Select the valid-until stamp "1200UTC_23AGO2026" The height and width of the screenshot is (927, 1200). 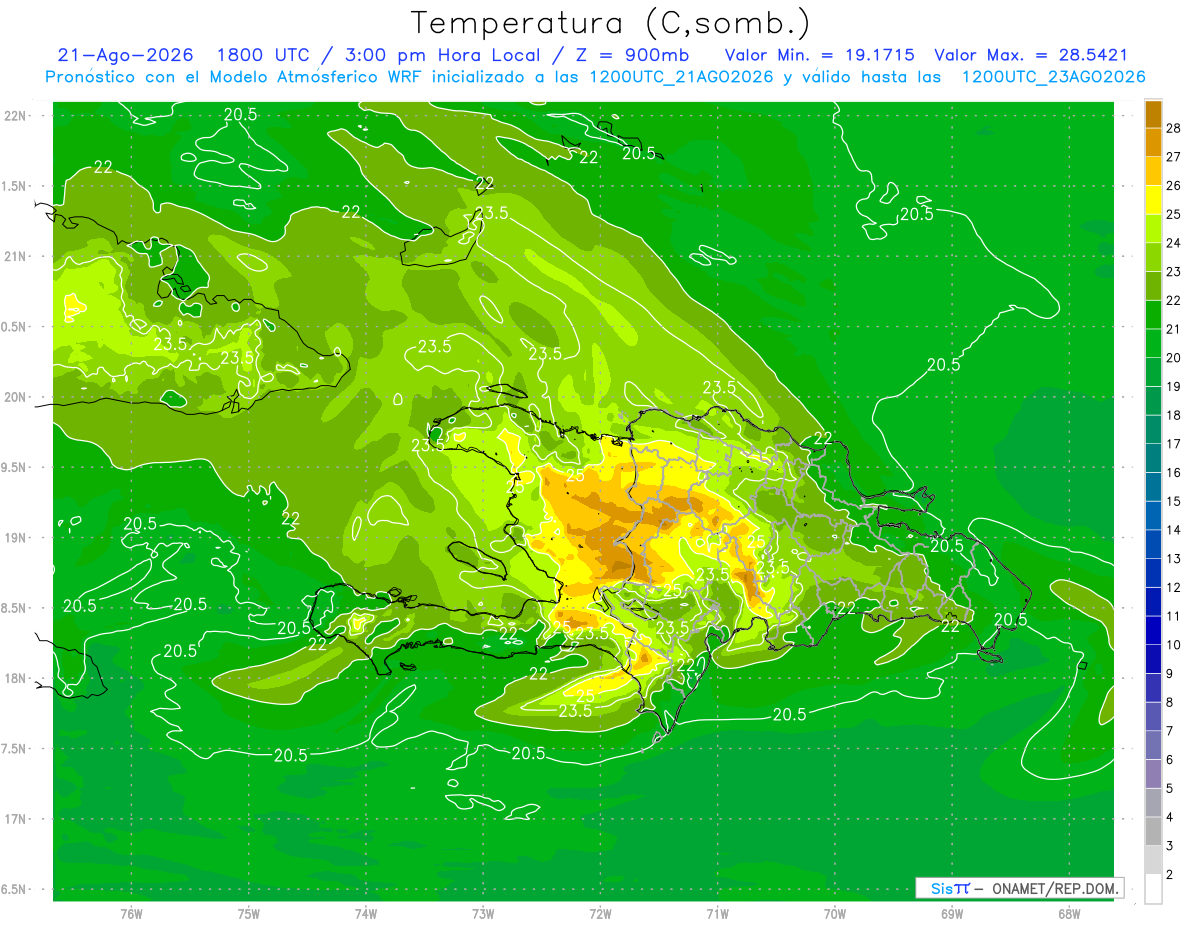coord(1053,77)
